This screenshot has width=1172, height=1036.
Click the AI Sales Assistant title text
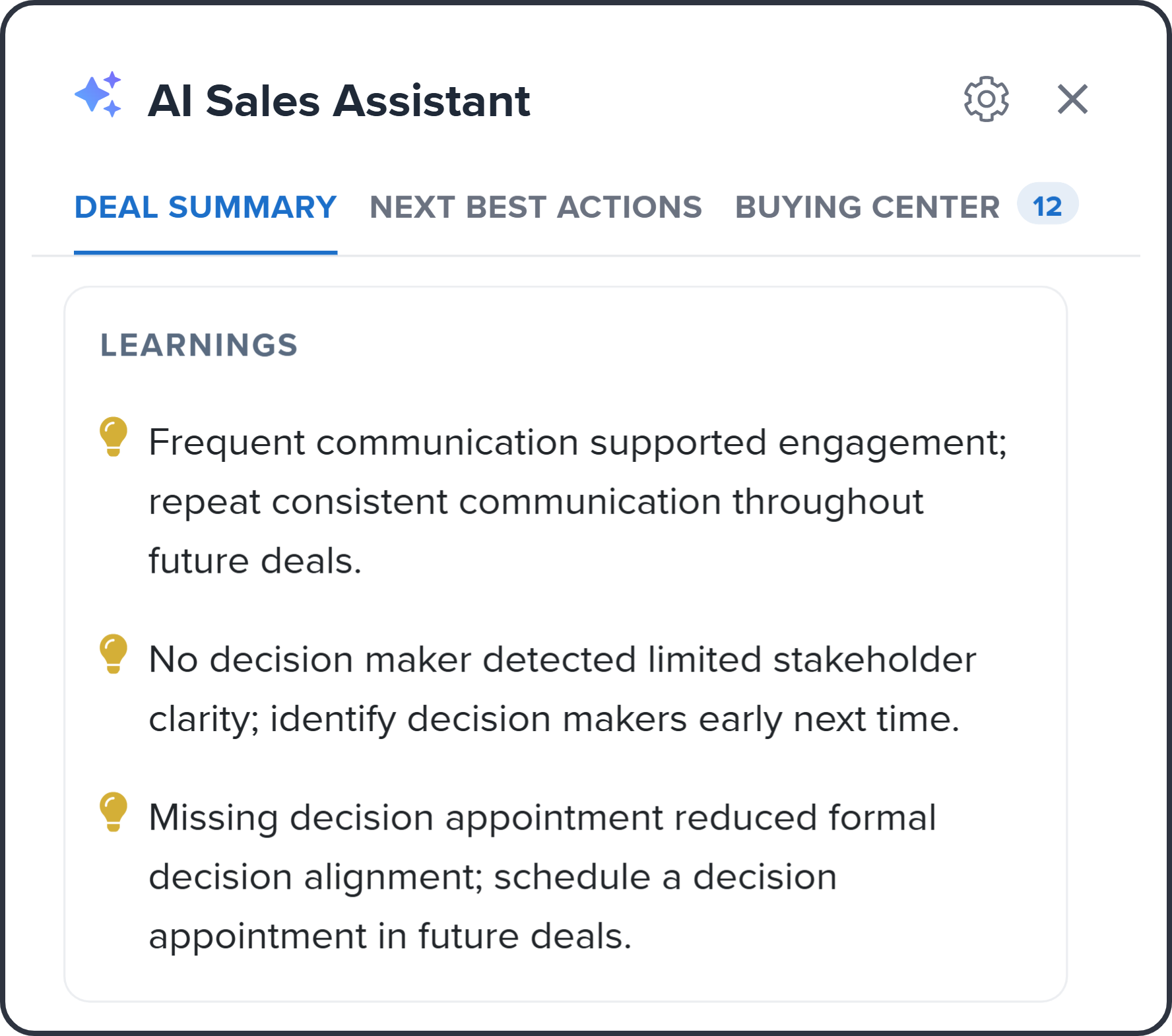pyautogui.click(x=339, y=101)
